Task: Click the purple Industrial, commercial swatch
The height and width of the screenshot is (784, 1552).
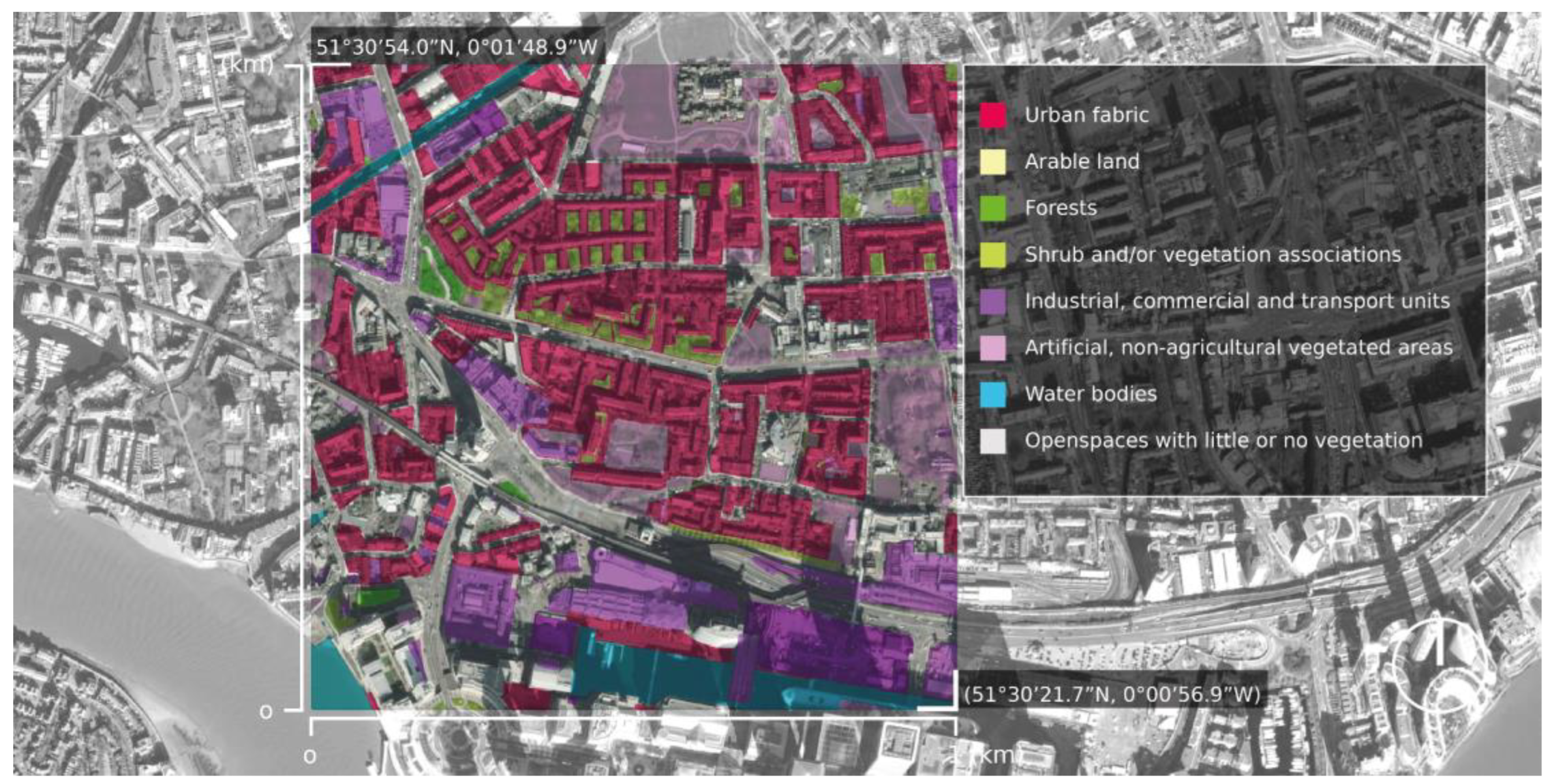Action: pos(992,302)
